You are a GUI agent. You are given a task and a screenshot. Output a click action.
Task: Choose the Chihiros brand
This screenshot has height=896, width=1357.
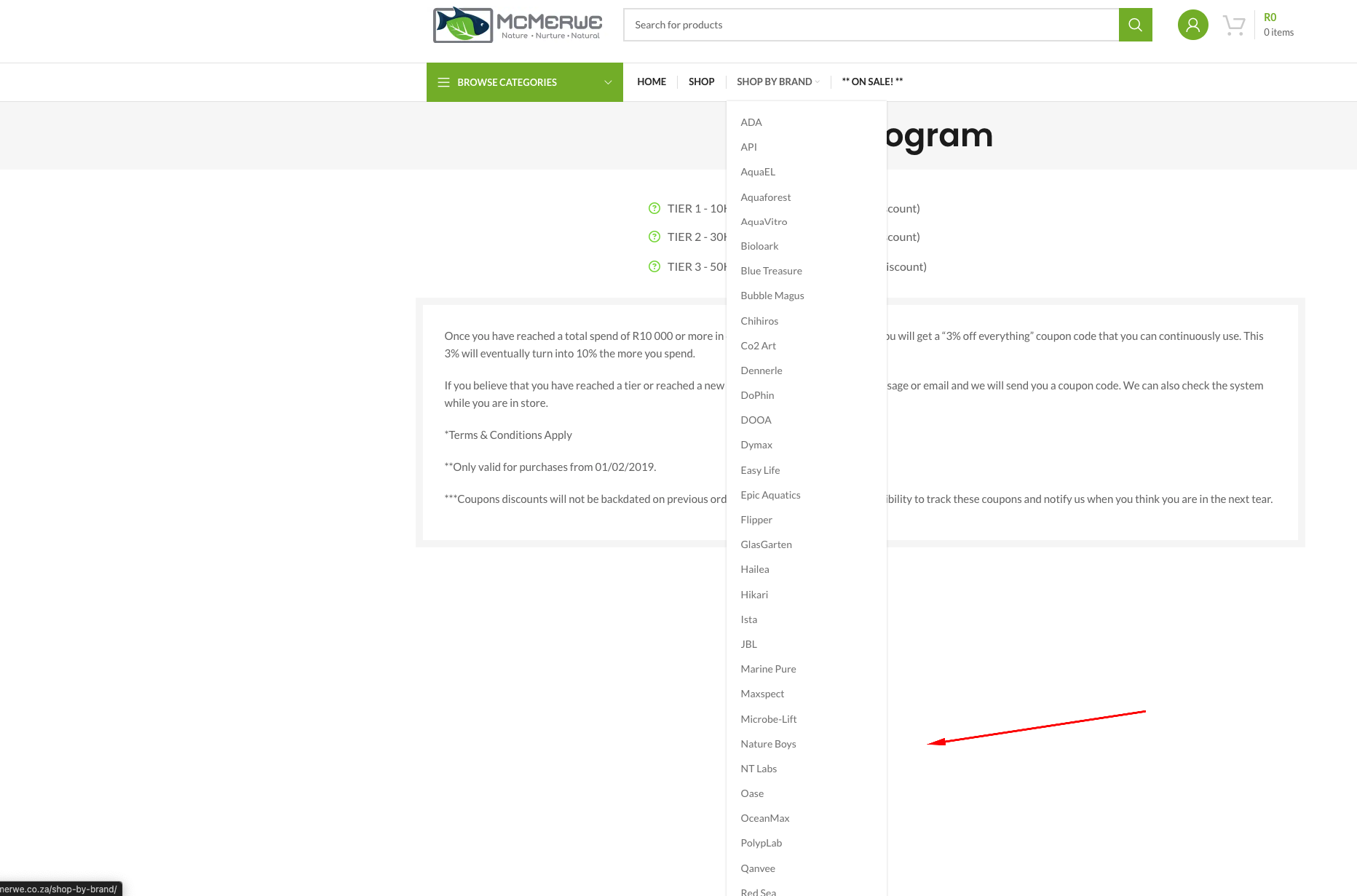(x=759, y=321)
